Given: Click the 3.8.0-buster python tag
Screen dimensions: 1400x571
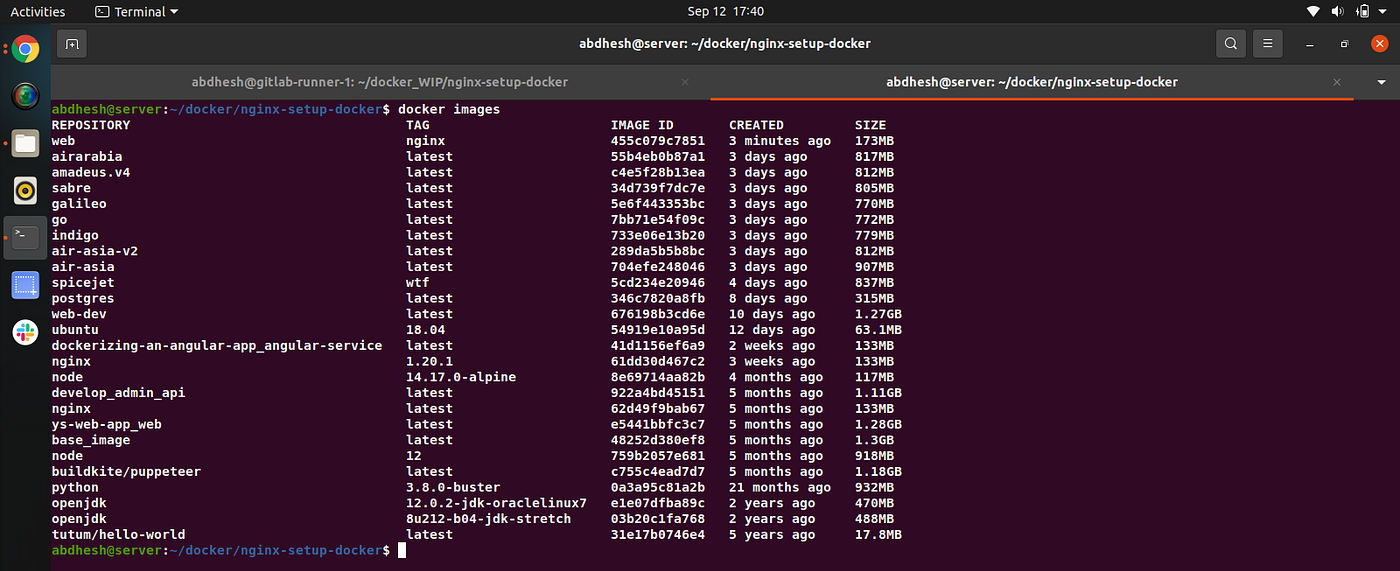Looking at the screenshot, I should [x=453, y=487].
